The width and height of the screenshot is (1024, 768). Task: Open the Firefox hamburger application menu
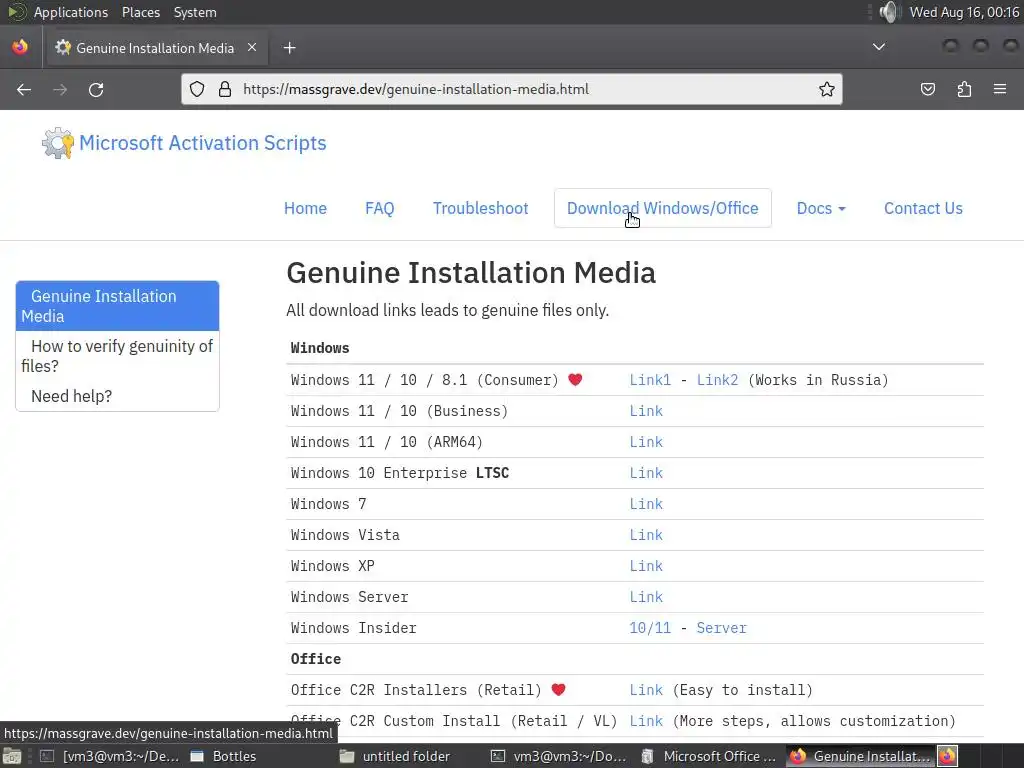(1000, 89)
